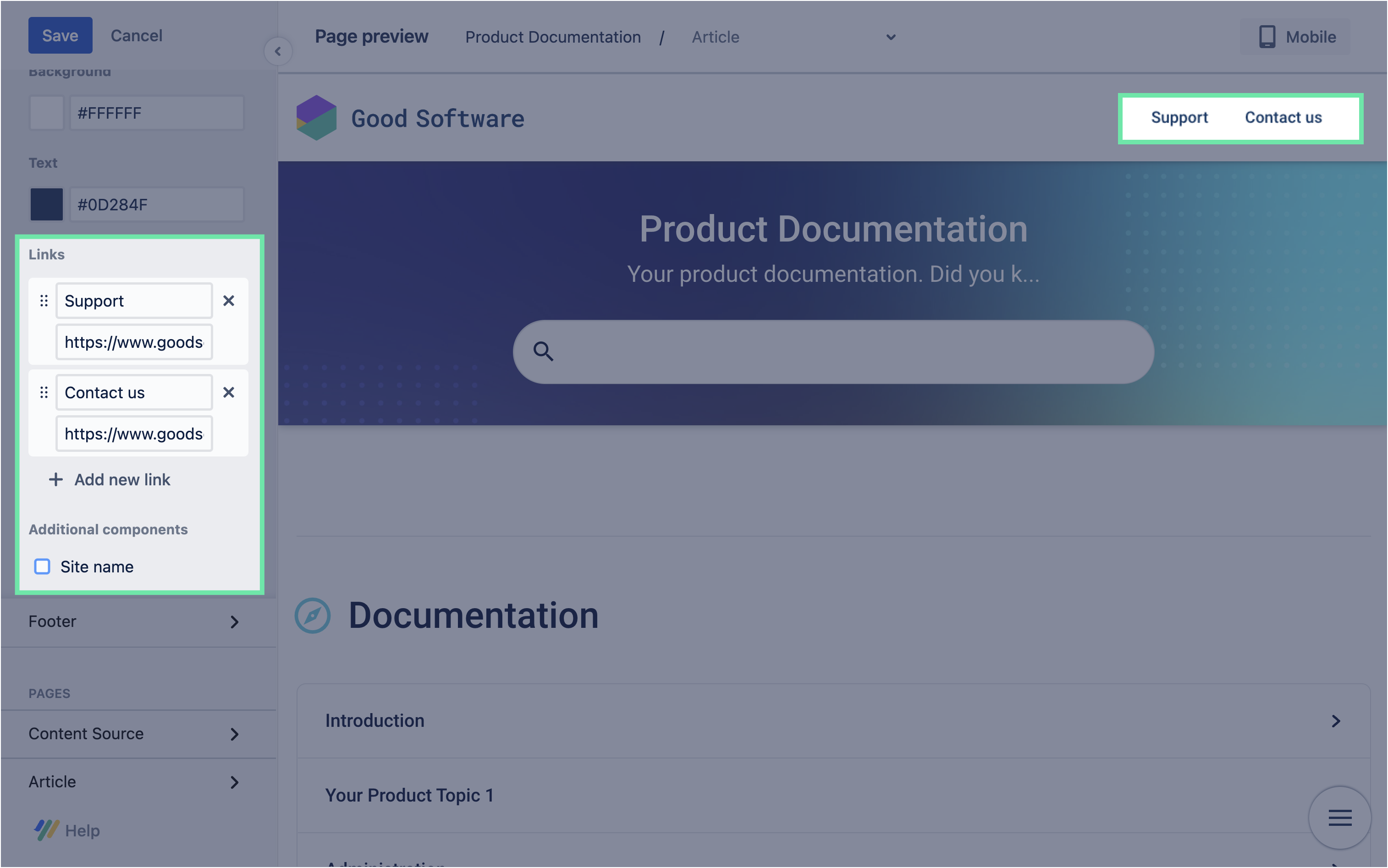Open the dark blue text color swatch

[46, 204]
